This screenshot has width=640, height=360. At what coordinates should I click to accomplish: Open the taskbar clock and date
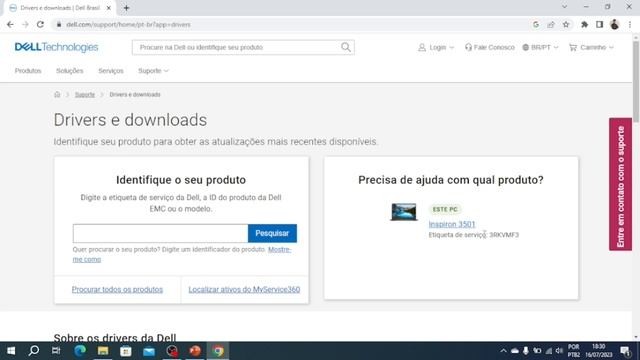pos(599,351)
